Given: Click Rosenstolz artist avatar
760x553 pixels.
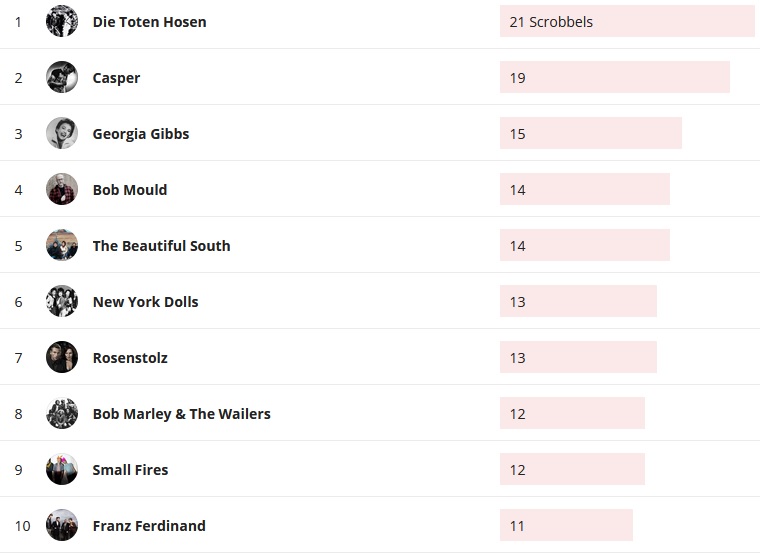Looking at the screenshot, I should click(x=62, y=357).
